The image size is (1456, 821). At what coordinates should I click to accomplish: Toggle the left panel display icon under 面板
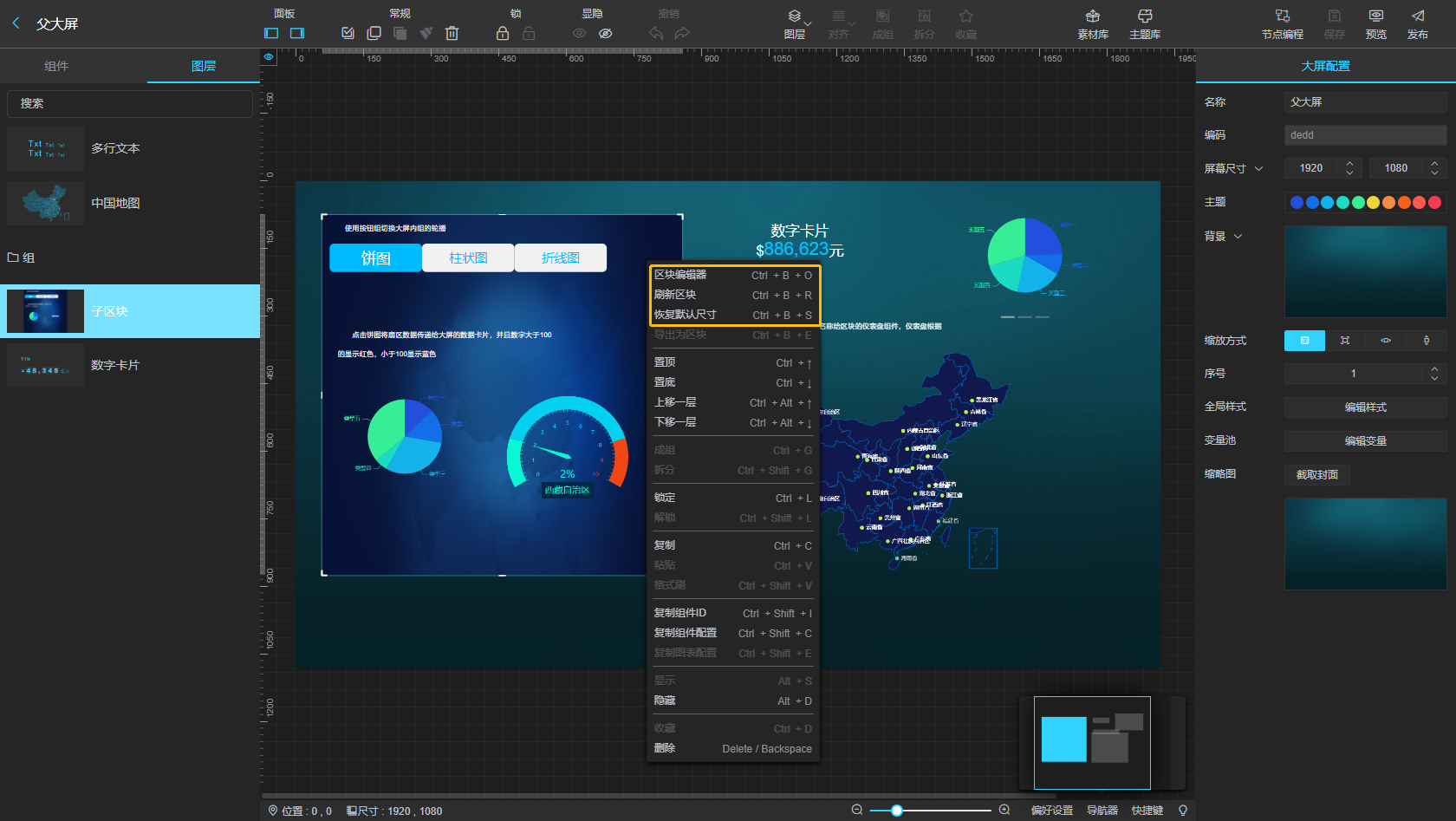pyautogui.click(x=271, y=33)
